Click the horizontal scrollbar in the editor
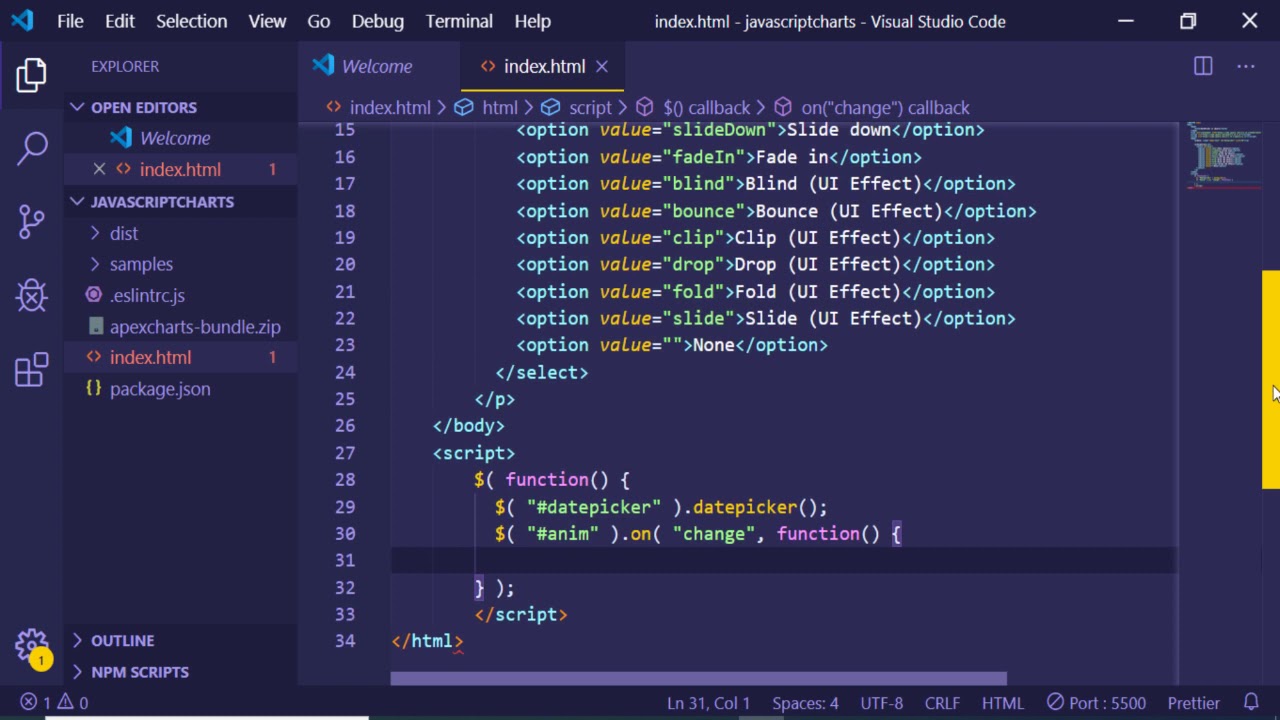 coord(698,679)
